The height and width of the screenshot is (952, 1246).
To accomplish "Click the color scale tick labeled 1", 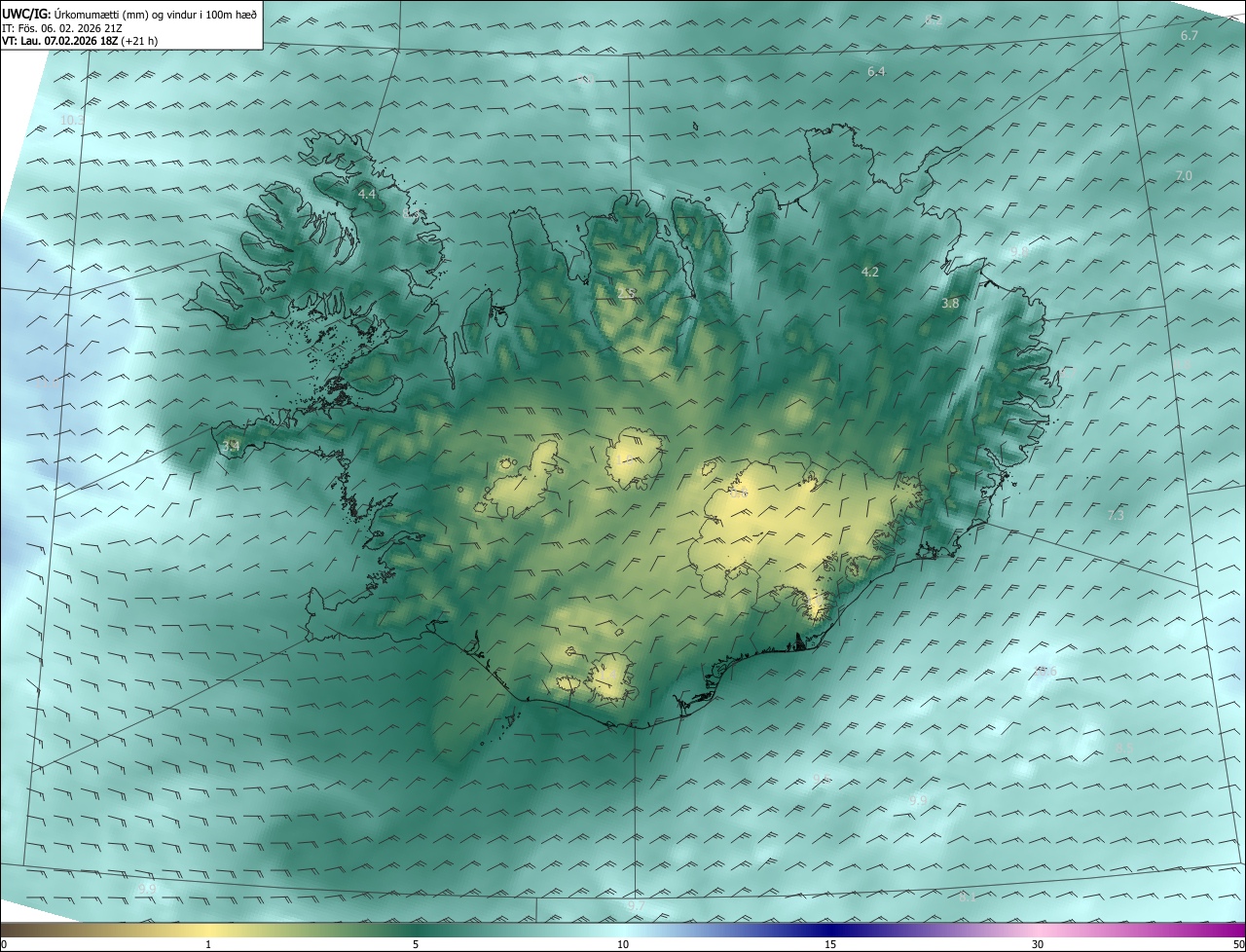I will [x=208, y=944].
